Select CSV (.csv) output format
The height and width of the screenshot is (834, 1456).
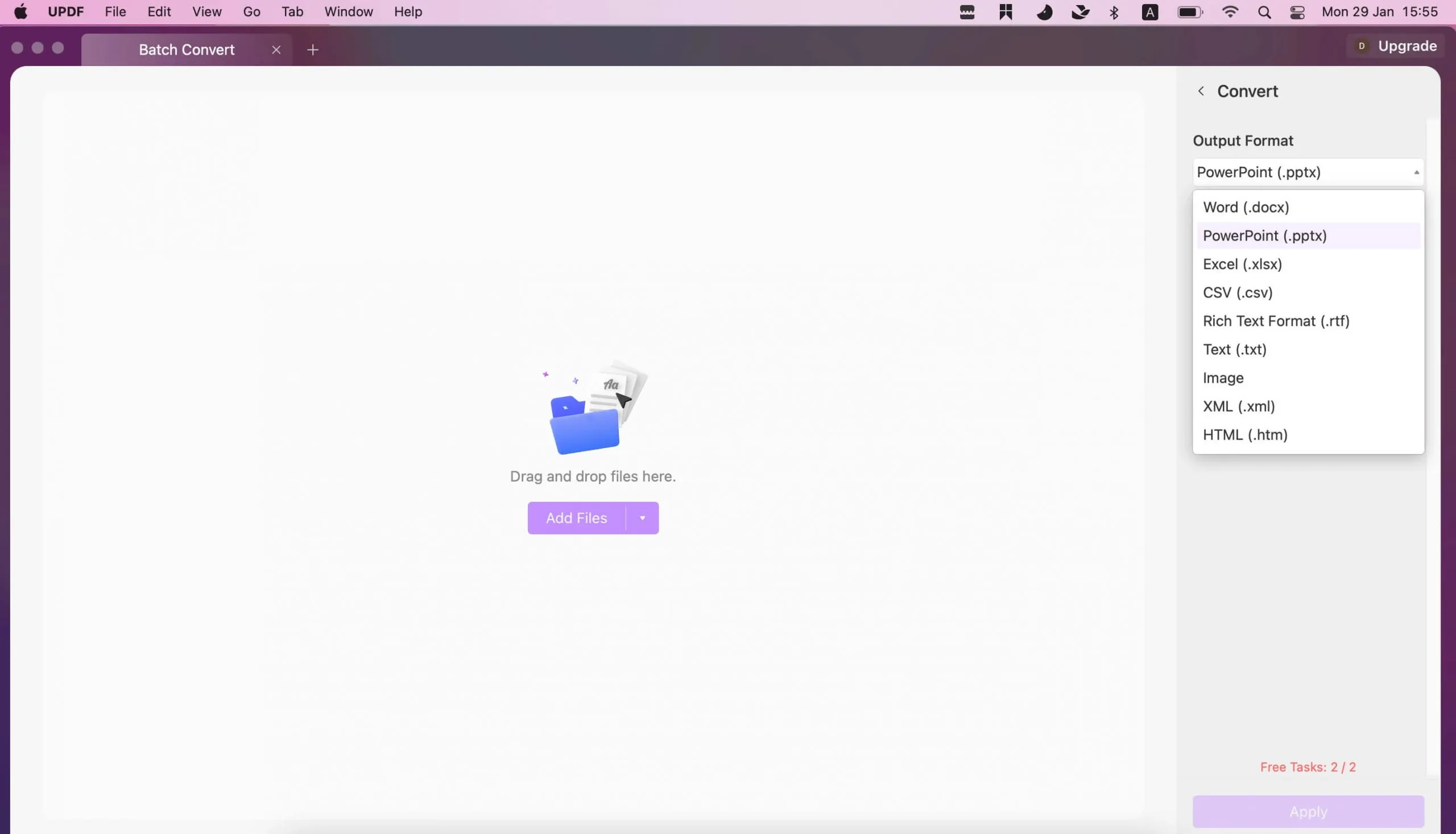(1238, 292)
